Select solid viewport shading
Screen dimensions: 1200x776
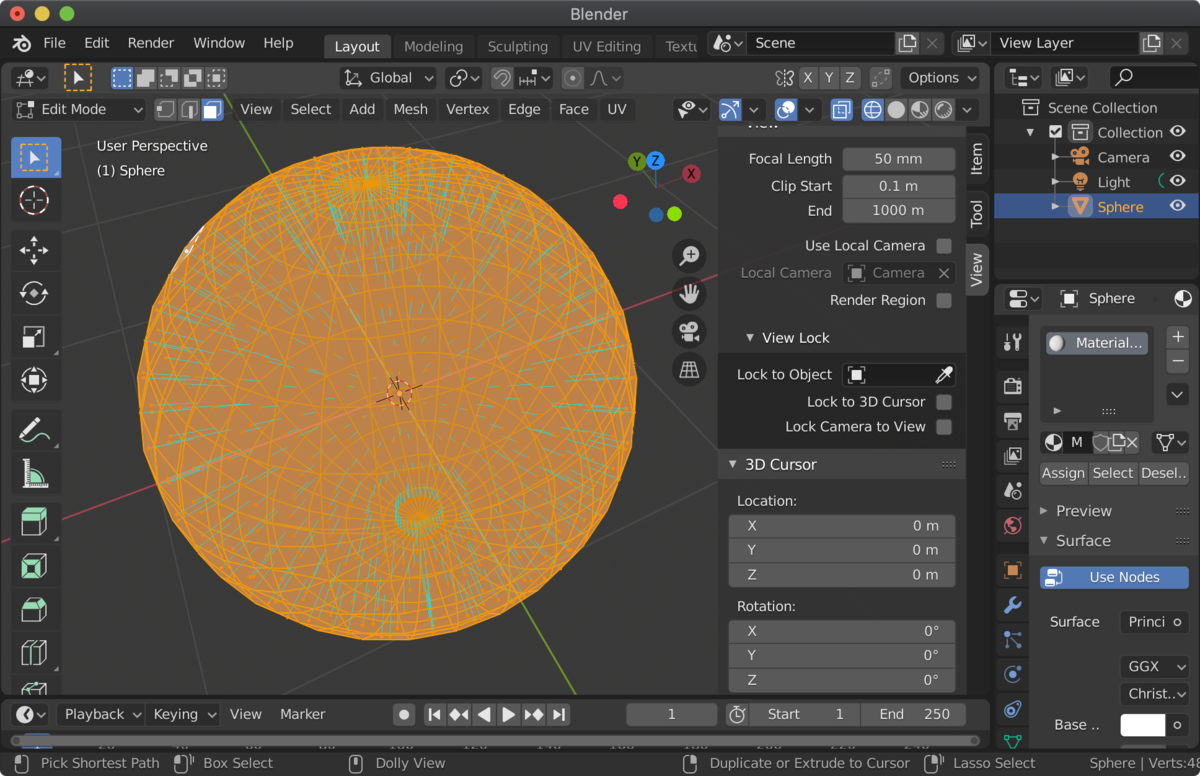[x=896, y=109]
